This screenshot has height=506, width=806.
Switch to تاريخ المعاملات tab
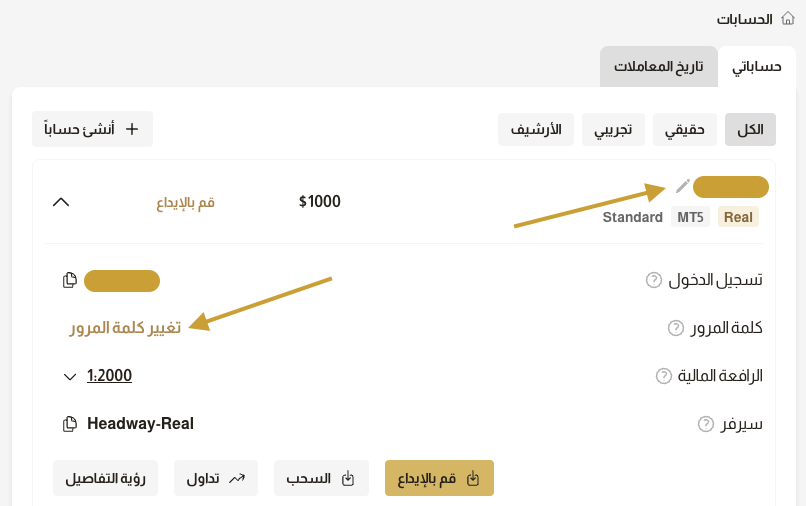coord(659,67)
